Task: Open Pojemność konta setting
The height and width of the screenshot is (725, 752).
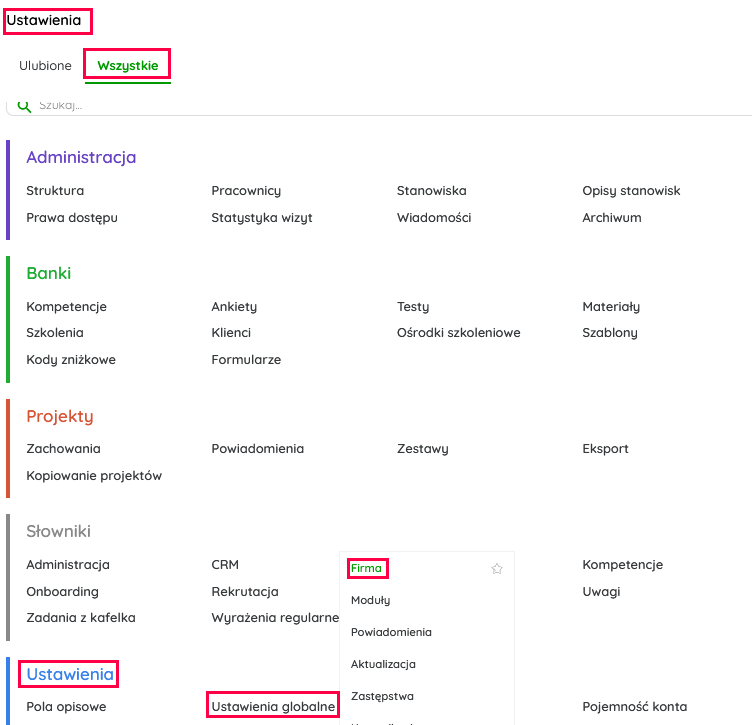Action: pyautogui.click(x=634, y=707)
